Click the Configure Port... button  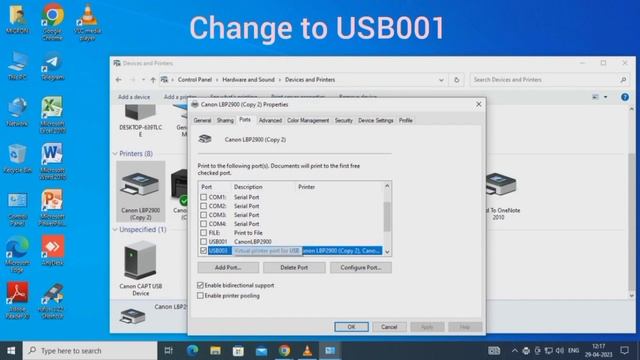click(361, 268)
